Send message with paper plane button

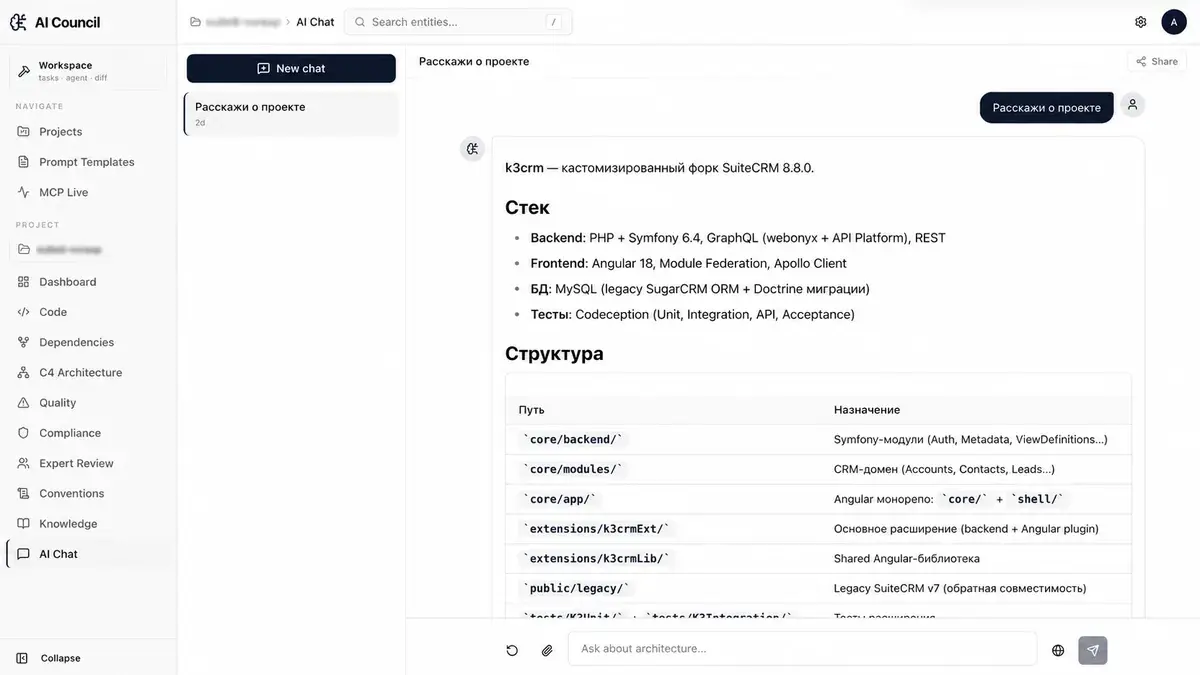click(x=1093, y=650)
